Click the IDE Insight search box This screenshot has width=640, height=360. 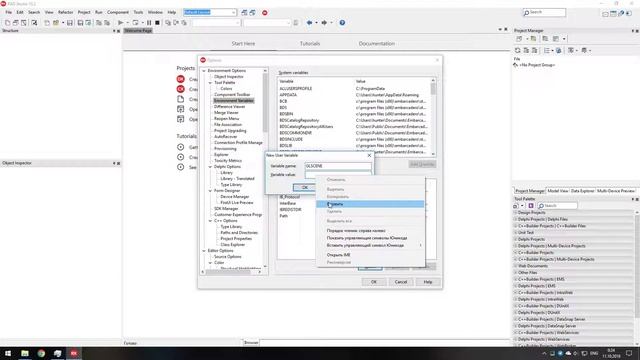point(544,13)
